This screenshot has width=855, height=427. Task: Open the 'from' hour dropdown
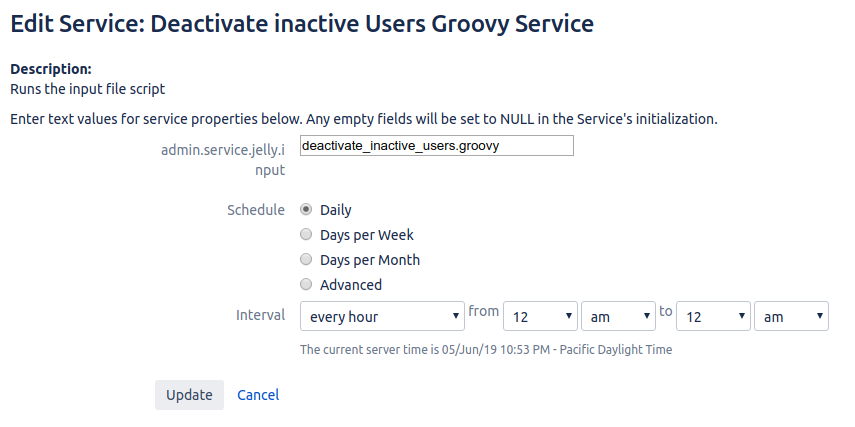[540, 317]
